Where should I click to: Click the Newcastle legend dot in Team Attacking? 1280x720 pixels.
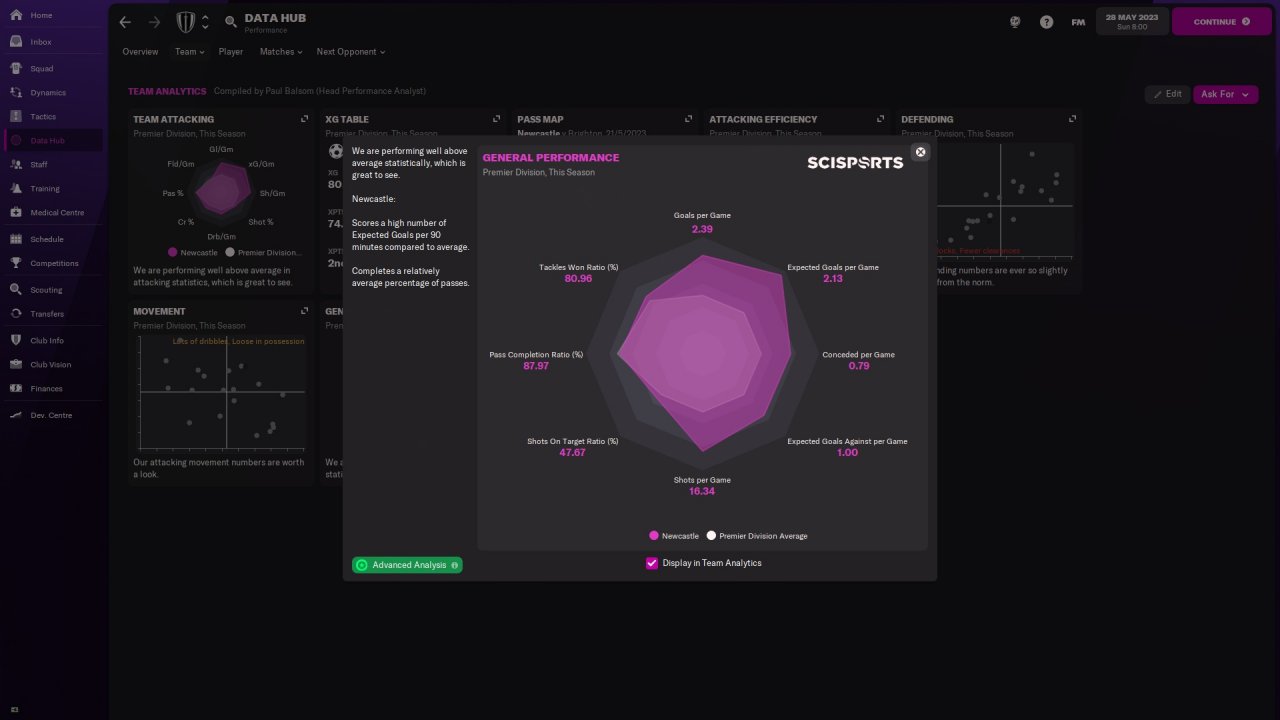point(173,253)
